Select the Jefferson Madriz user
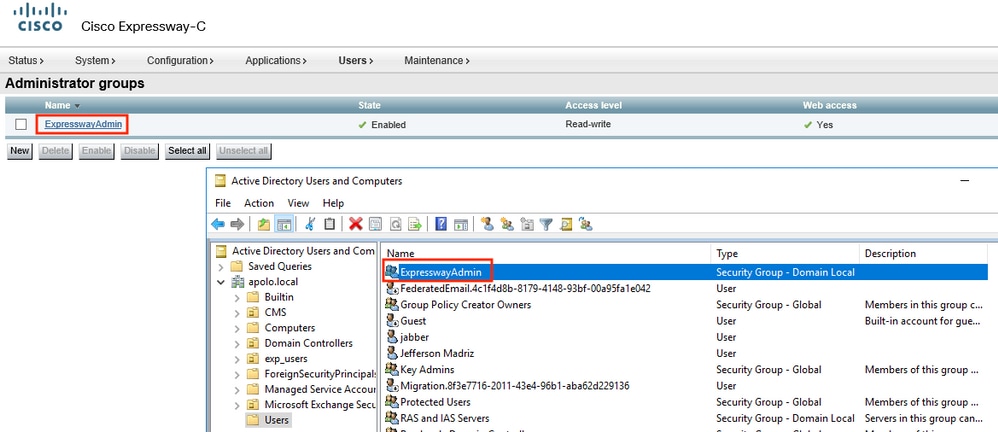The image size is (998, 432). pyautogui.click(x=437, y=353)
